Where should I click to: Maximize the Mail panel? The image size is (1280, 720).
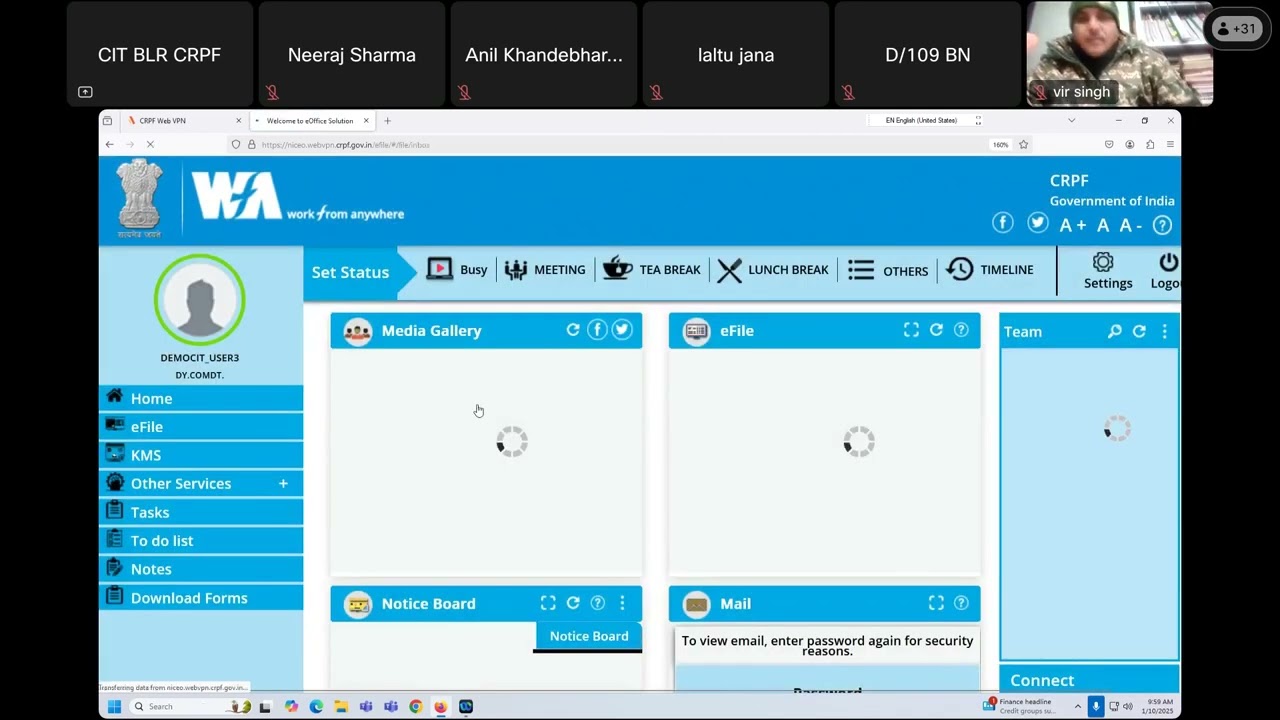click(x=936, y=603)
